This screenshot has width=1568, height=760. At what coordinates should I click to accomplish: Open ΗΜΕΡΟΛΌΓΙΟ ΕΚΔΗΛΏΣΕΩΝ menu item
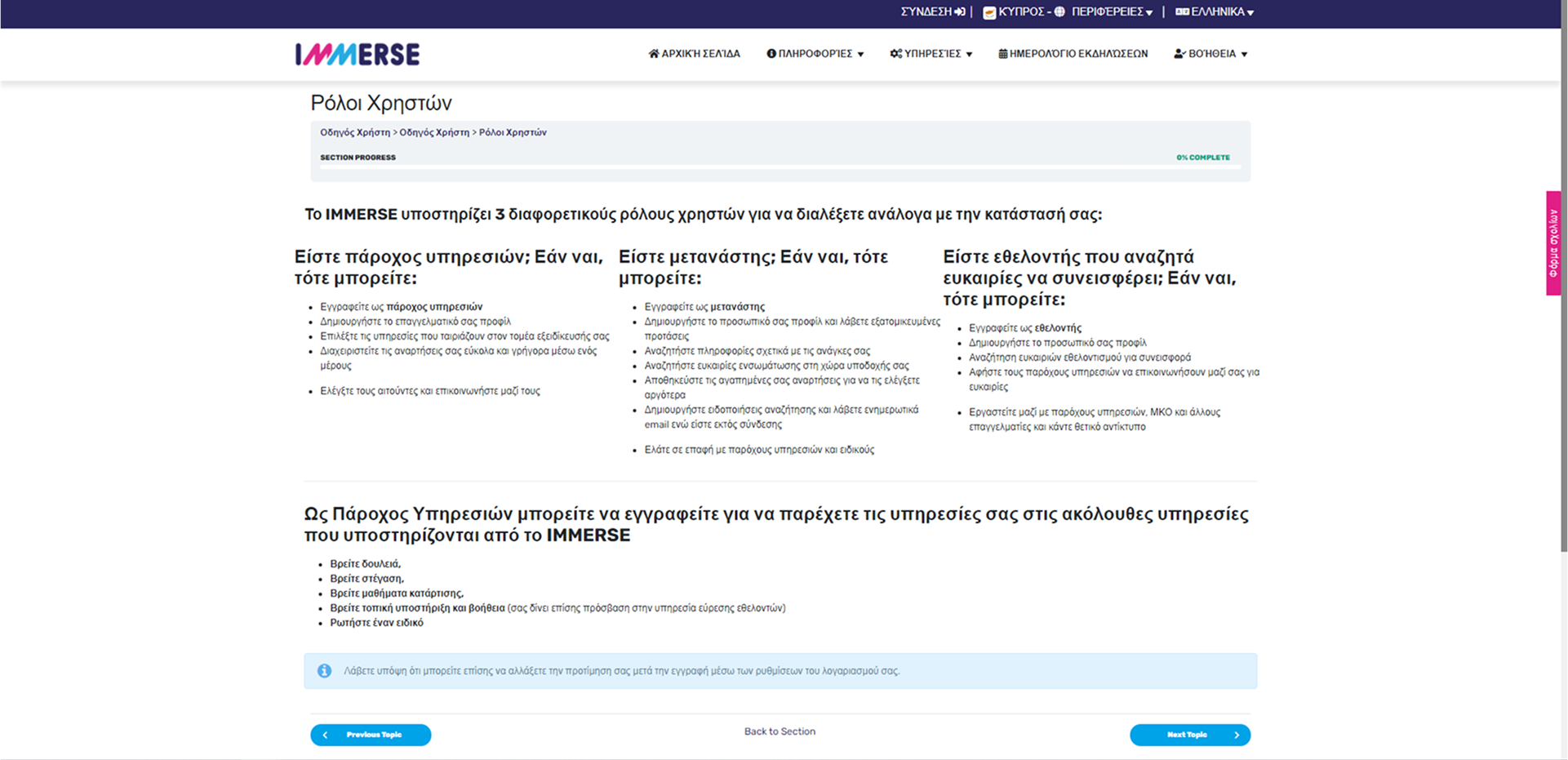point(1073,54)
